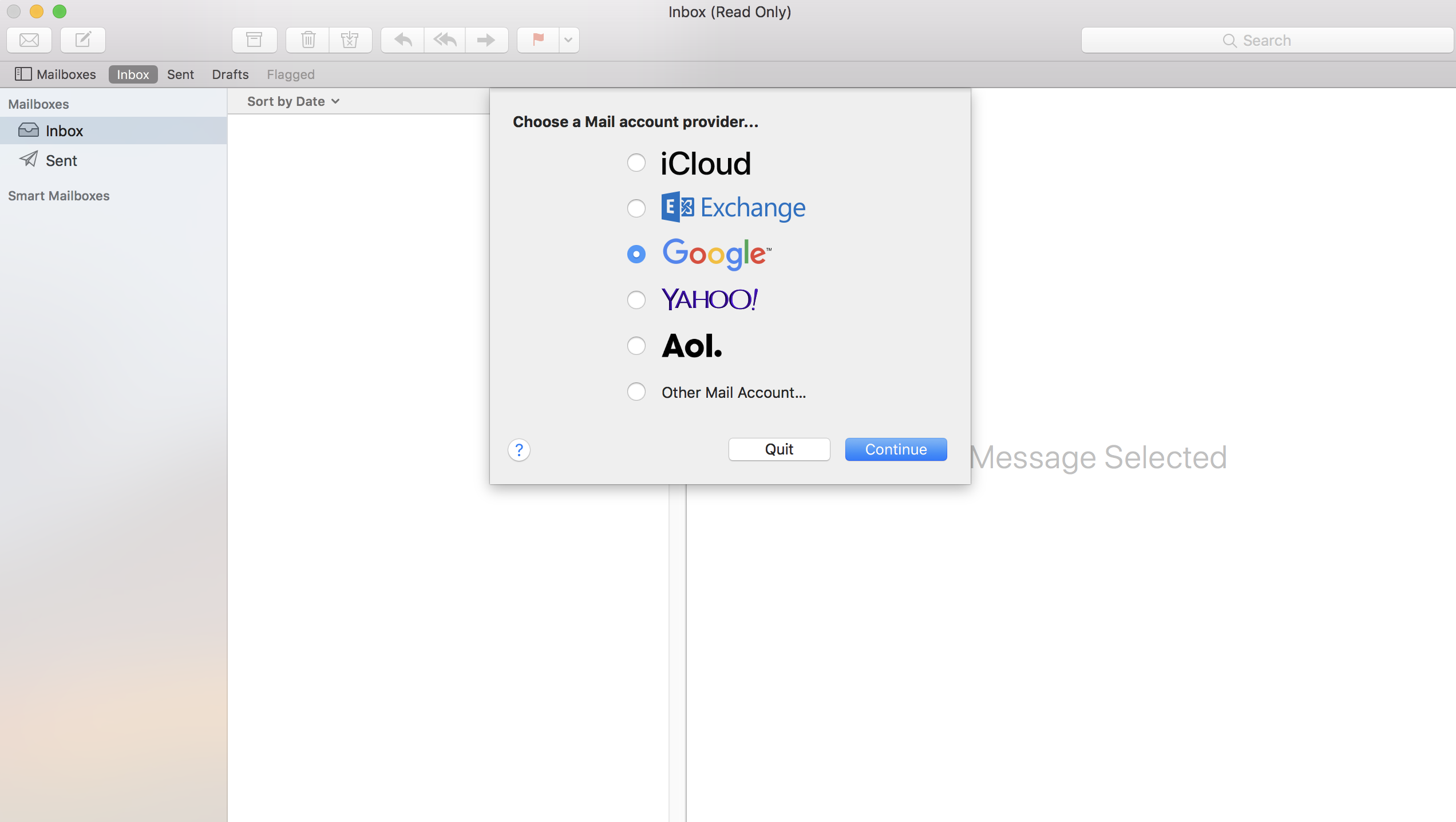The height and width of the screenshot is (822, 1456).
Task: Open the Sort by Date dropdown
Action: coord(293,101)
